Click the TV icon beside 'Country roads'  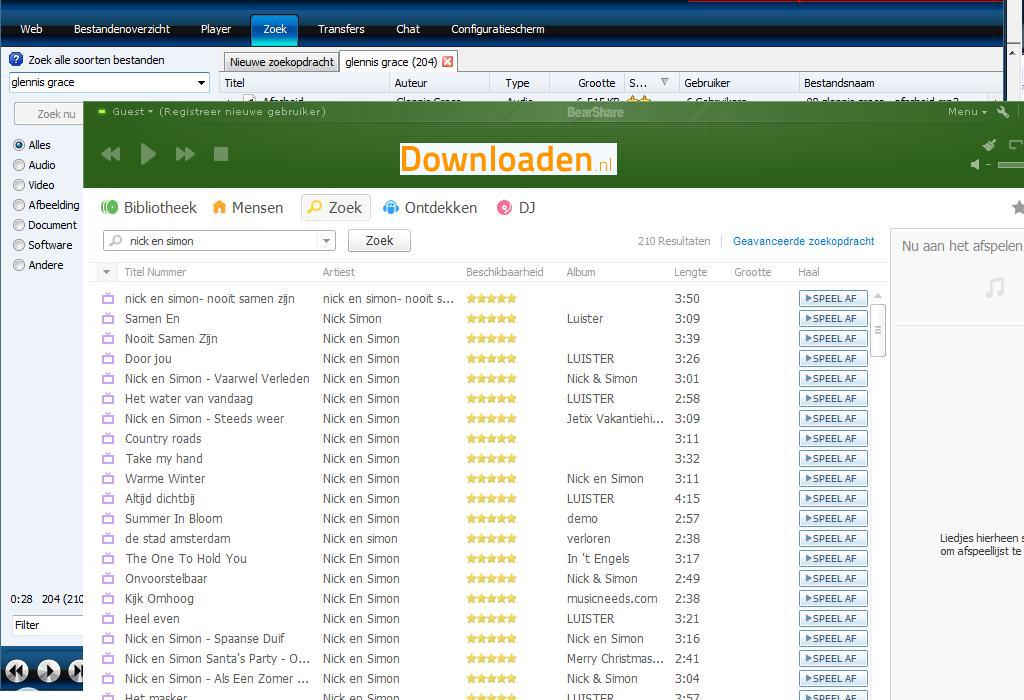click(x=108, y=439)
